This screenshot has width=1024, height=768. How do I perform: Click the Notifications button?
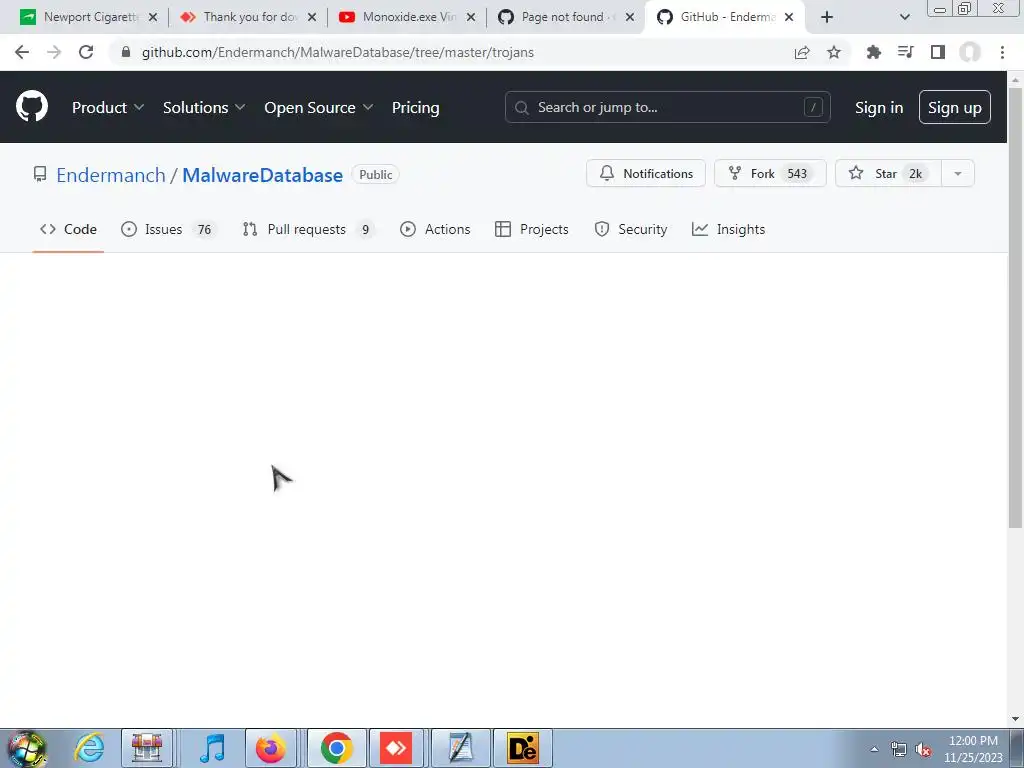coord(645,173)
